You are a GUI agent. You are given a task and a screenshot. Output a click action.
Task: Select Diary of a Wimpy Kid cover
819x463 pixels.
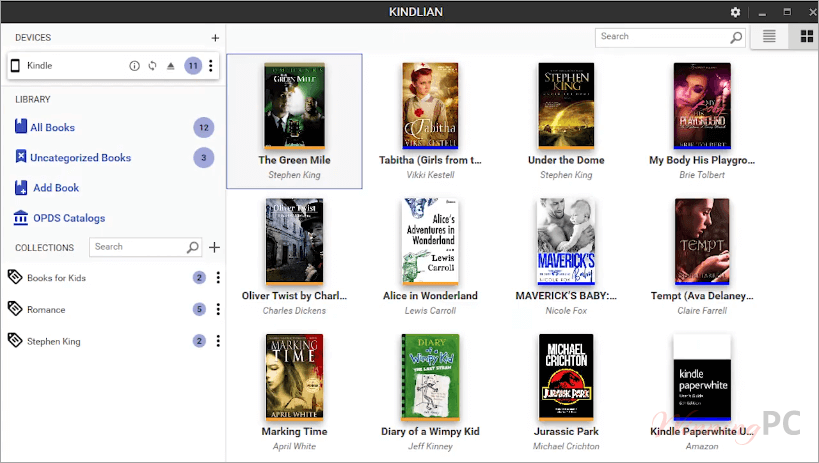tap(430, 377)
